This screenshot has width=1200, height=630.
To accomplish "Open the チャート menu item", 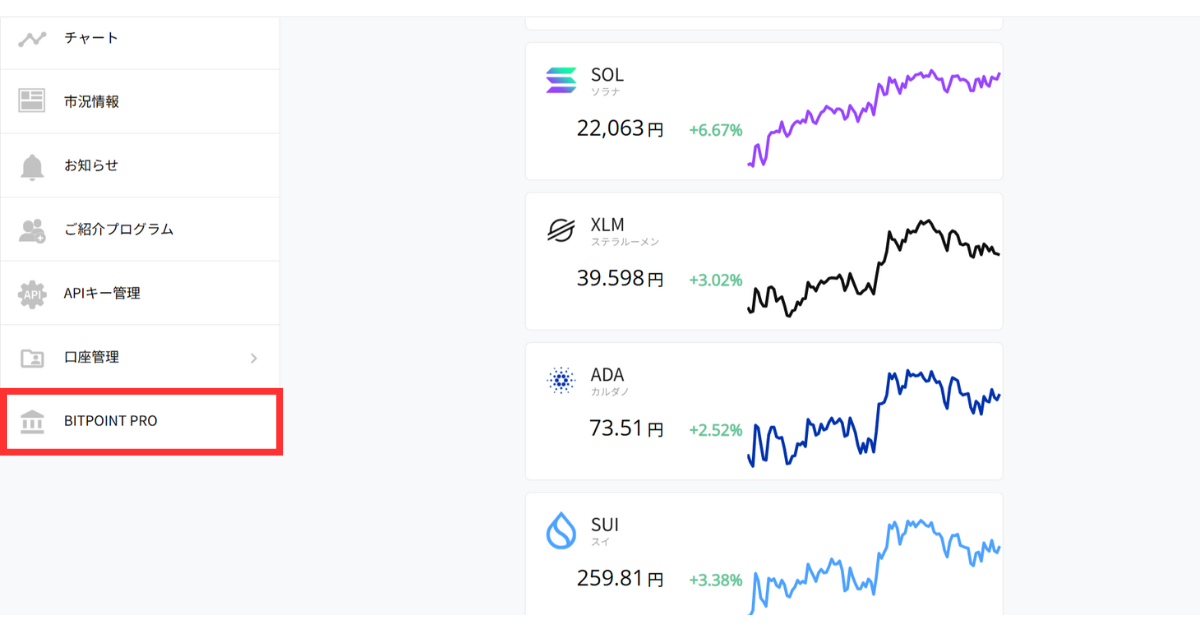I will 91,38.
